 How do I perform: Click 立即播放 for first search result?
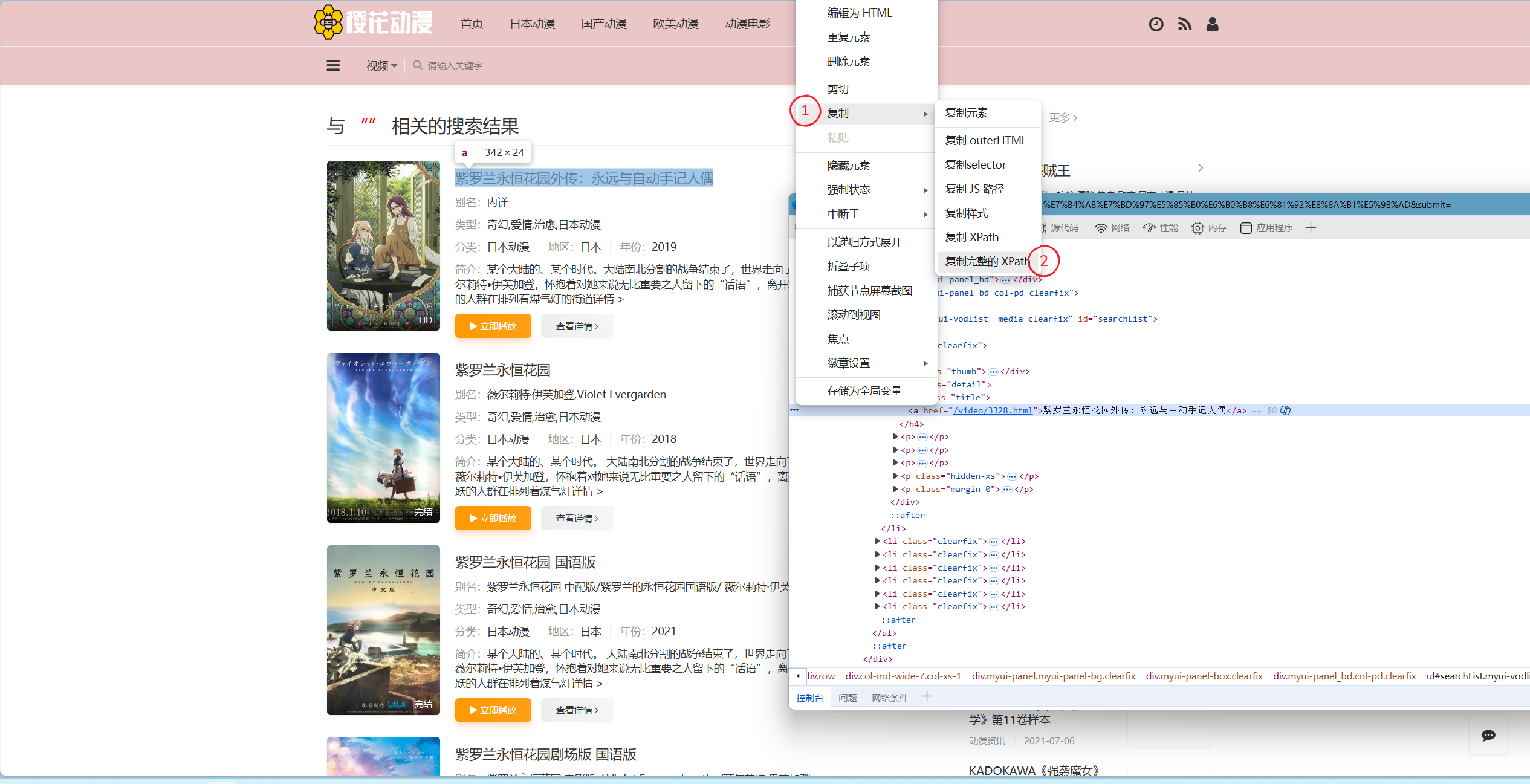click(x=493, y=326)
